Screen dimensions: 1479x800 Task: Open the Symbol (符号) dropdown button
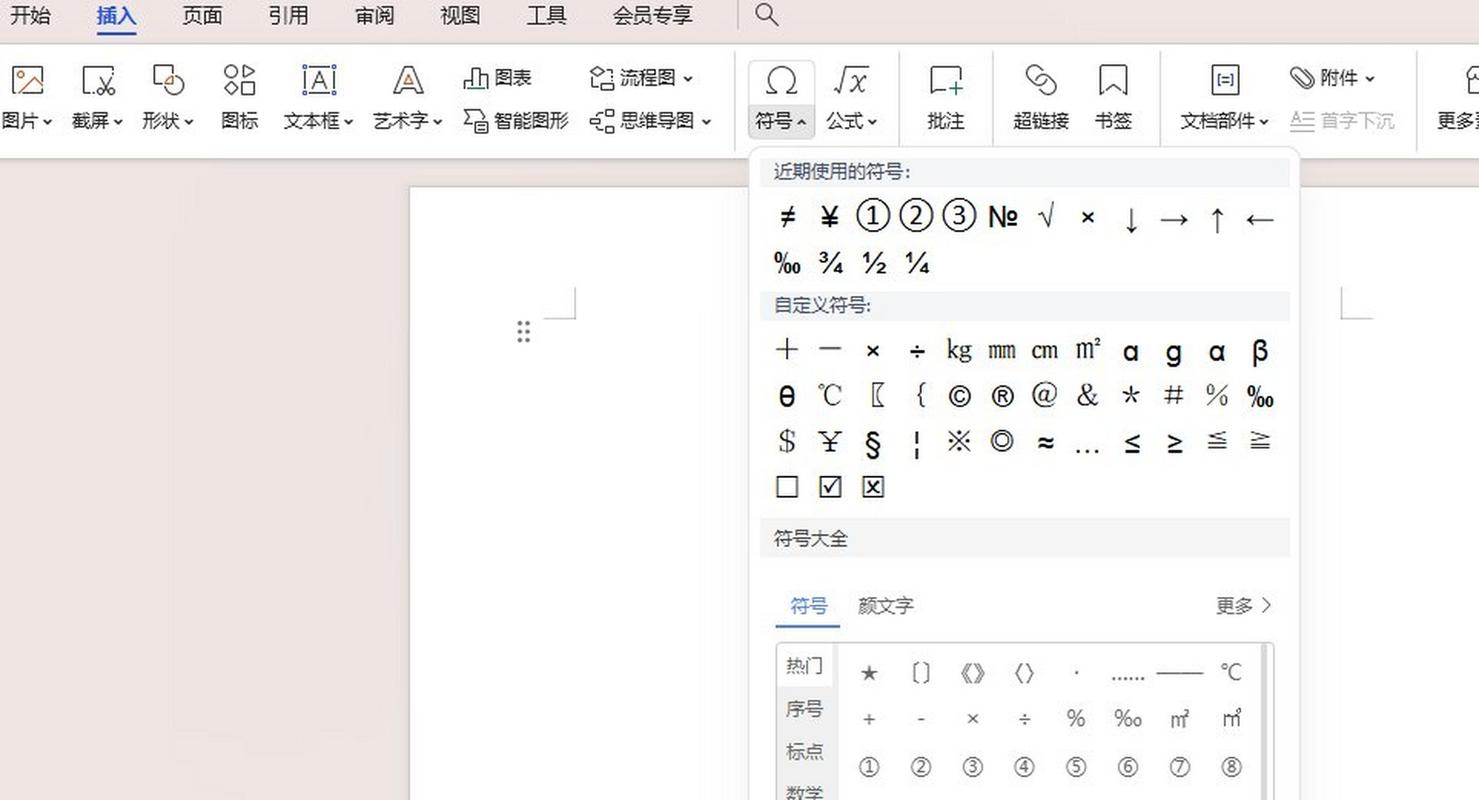(x=781, y=120)
